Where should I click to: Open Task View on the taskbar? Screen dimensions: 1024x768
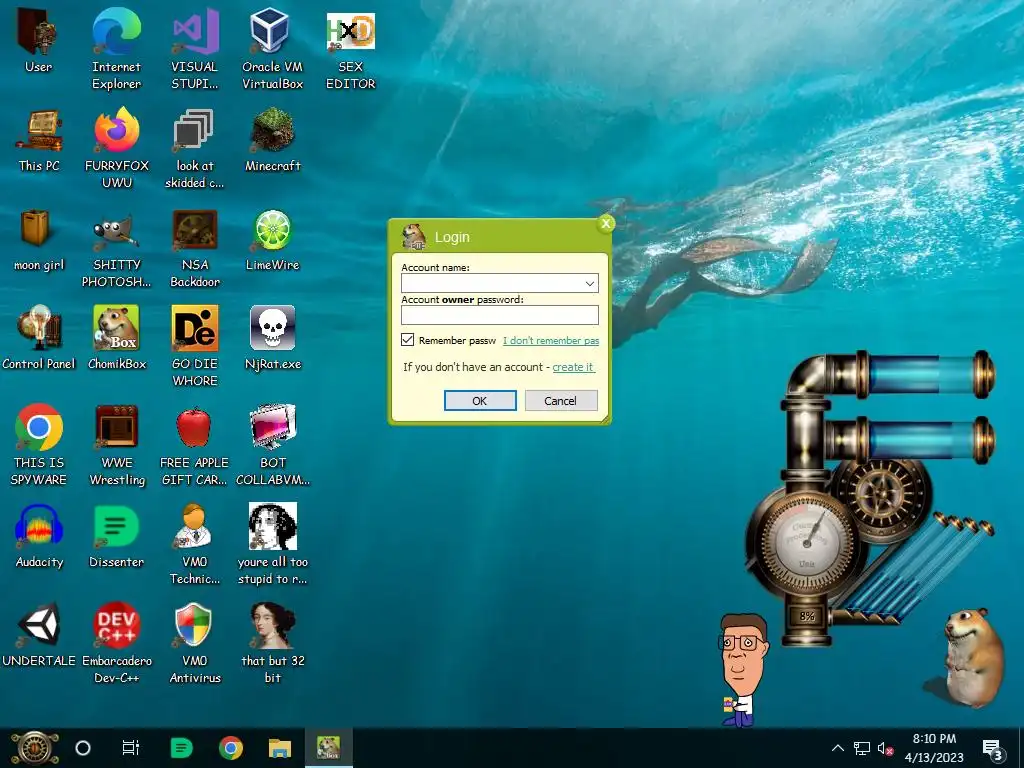point(131,748)
